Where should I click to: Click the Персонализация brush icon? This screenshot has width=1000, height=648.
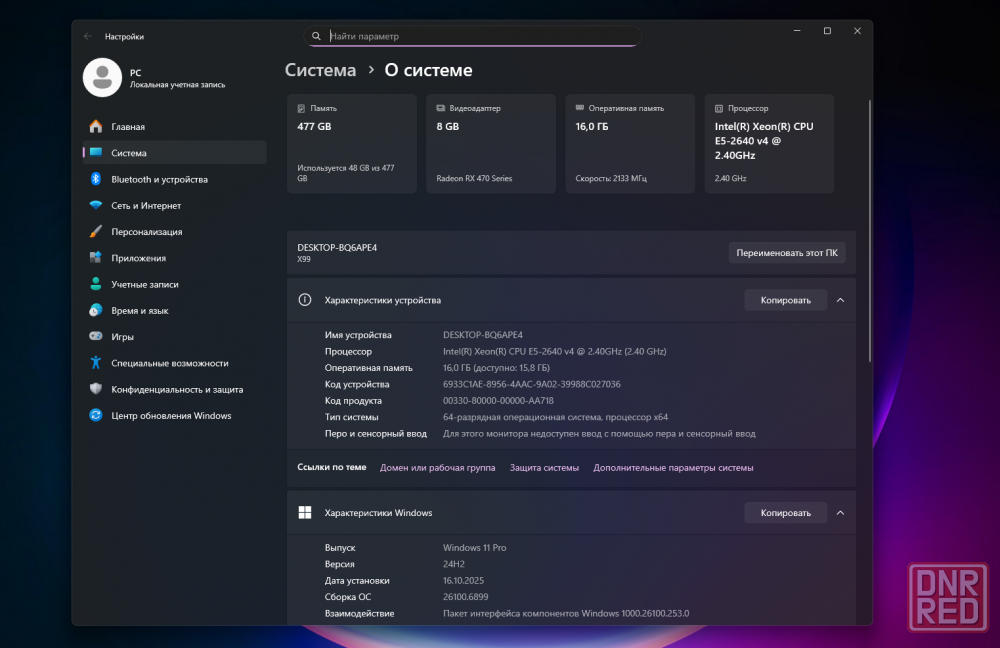(96, 232)
